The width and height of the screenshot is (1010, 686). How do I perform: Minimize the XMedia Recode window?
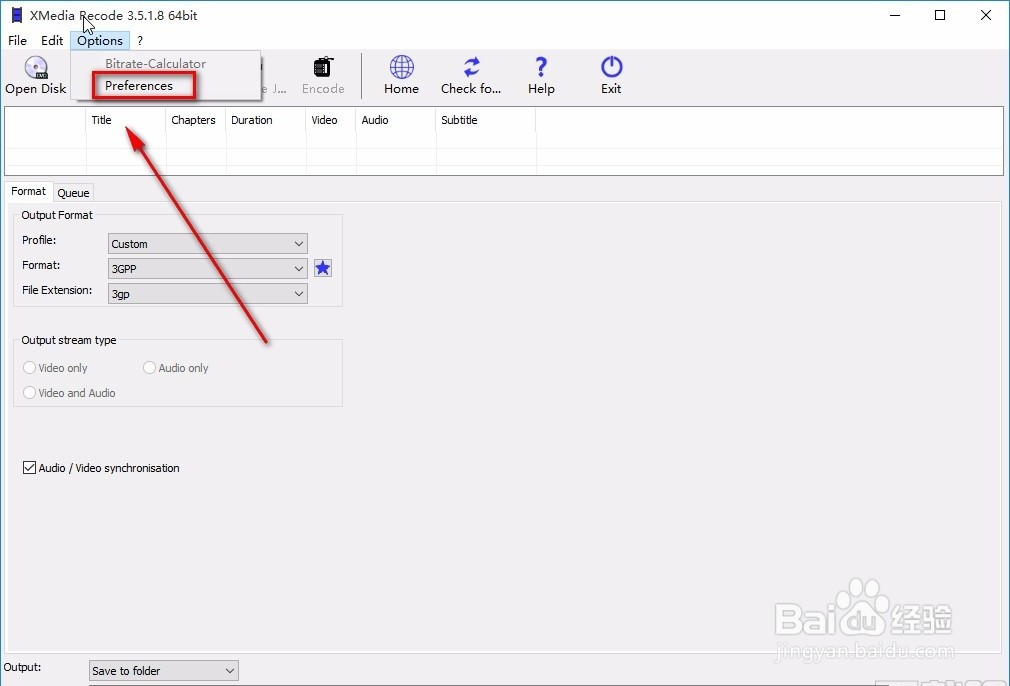pos(895,15)
